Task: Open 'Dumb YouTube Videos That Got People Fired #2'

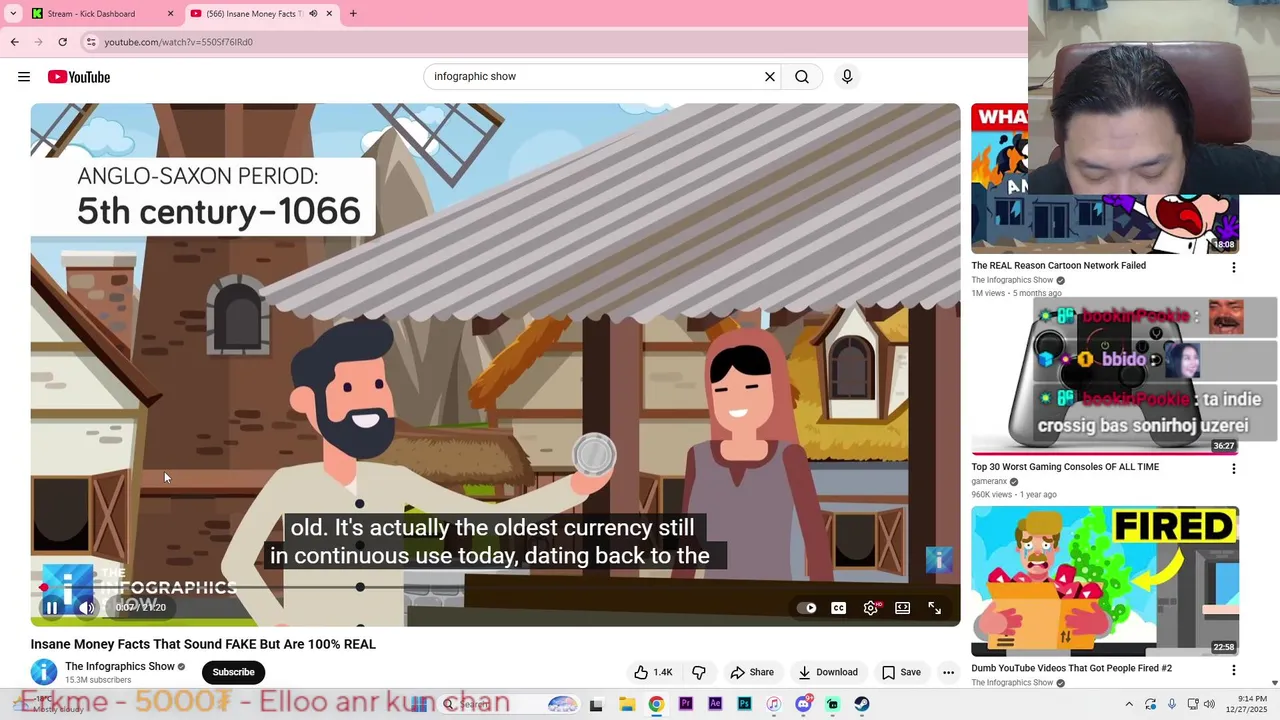Action: click(x=1071, y=668)
